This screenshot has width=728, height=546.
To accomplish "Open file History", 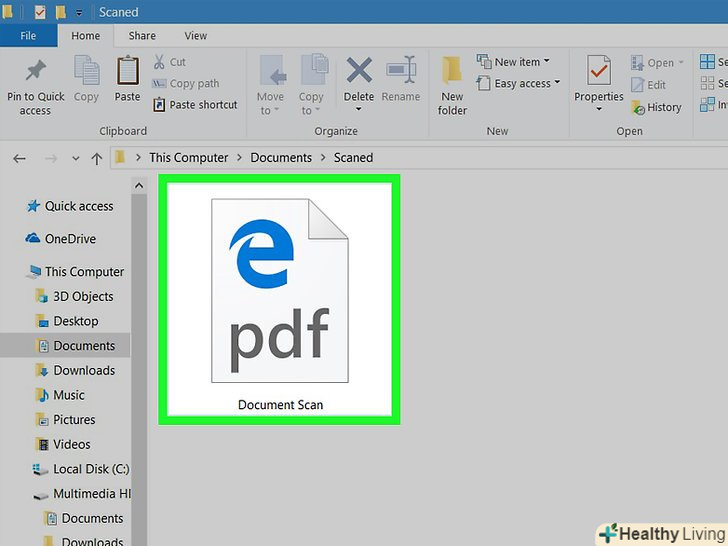I will coord(656,107).
